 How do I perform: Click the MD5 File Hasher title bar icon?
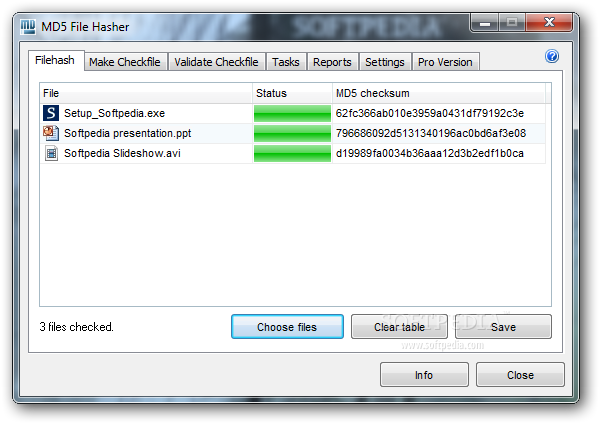pos(28,26)
